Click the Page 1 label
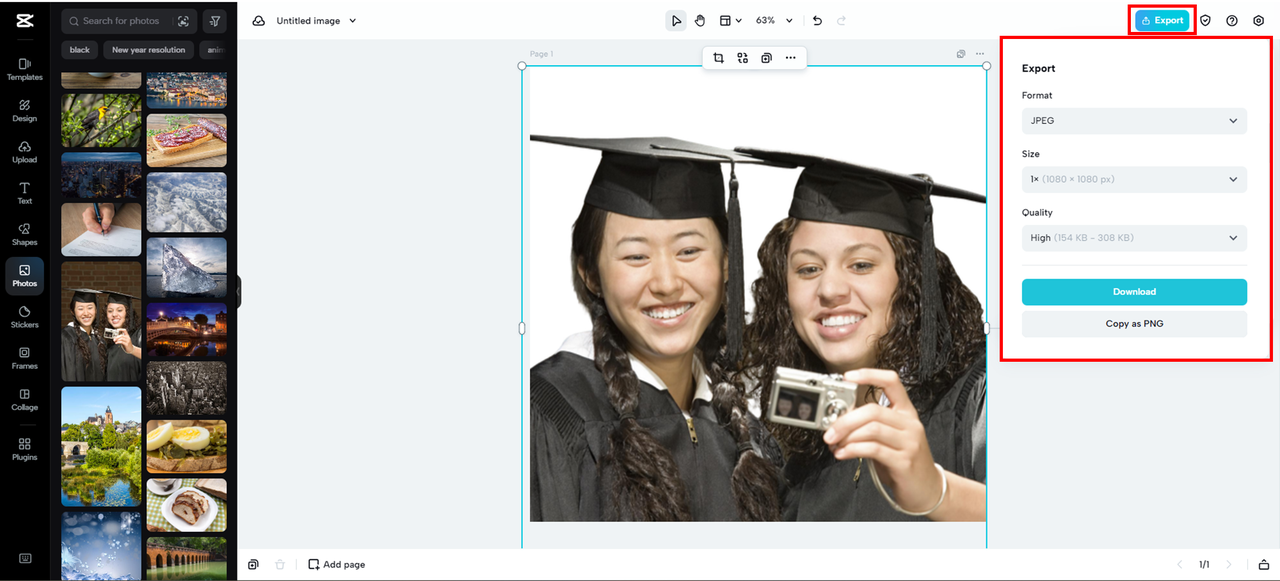 pos(541,54)
